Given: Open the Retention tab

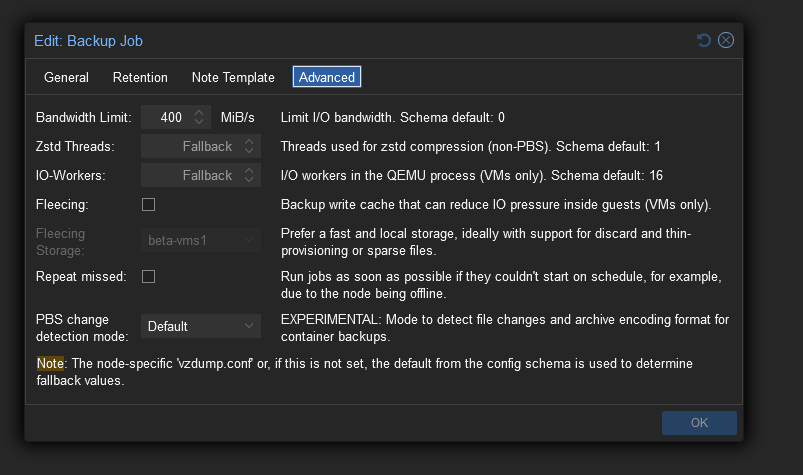Looking at the screenshot, I should point(140,77).
